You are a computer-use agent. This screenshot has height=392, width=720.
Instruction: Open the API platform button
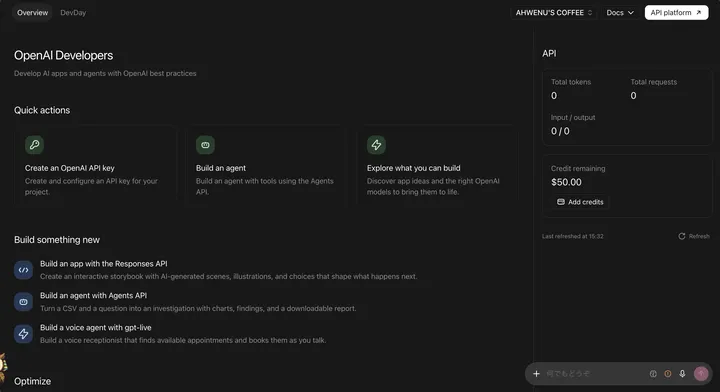pos(676,12)
